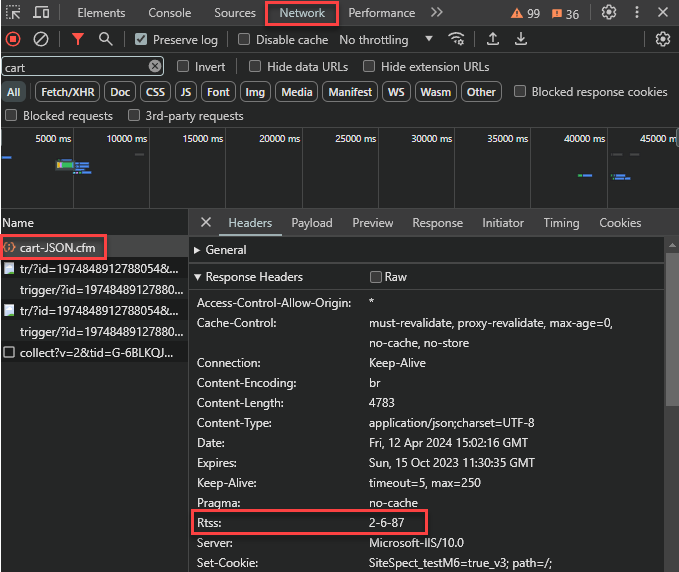Close the DevTools panel
Screen dimensions: 679x572
click(x=663, y=13)
